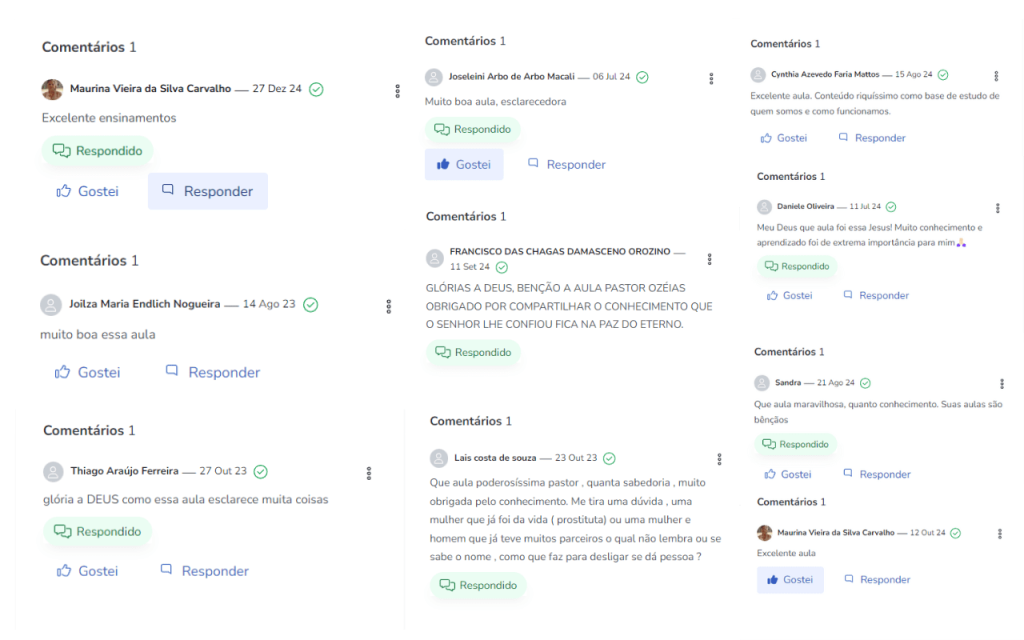This screenshot has width=1024, height=640.
Task: Click Maurina Vieira's profile avatar photo
Action: [52, 89]
